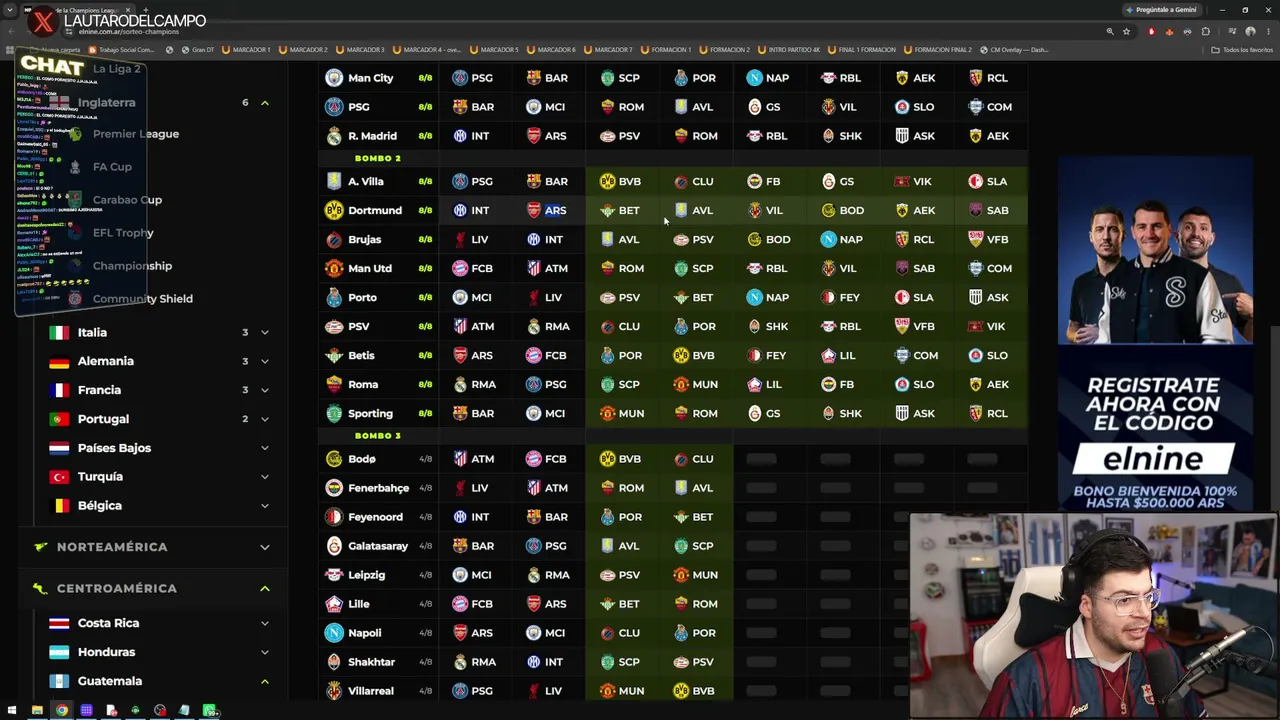This screenshot has height=720, width=1280.
Task: Open the Gran DT bookmark
Action: click(197, 50)
